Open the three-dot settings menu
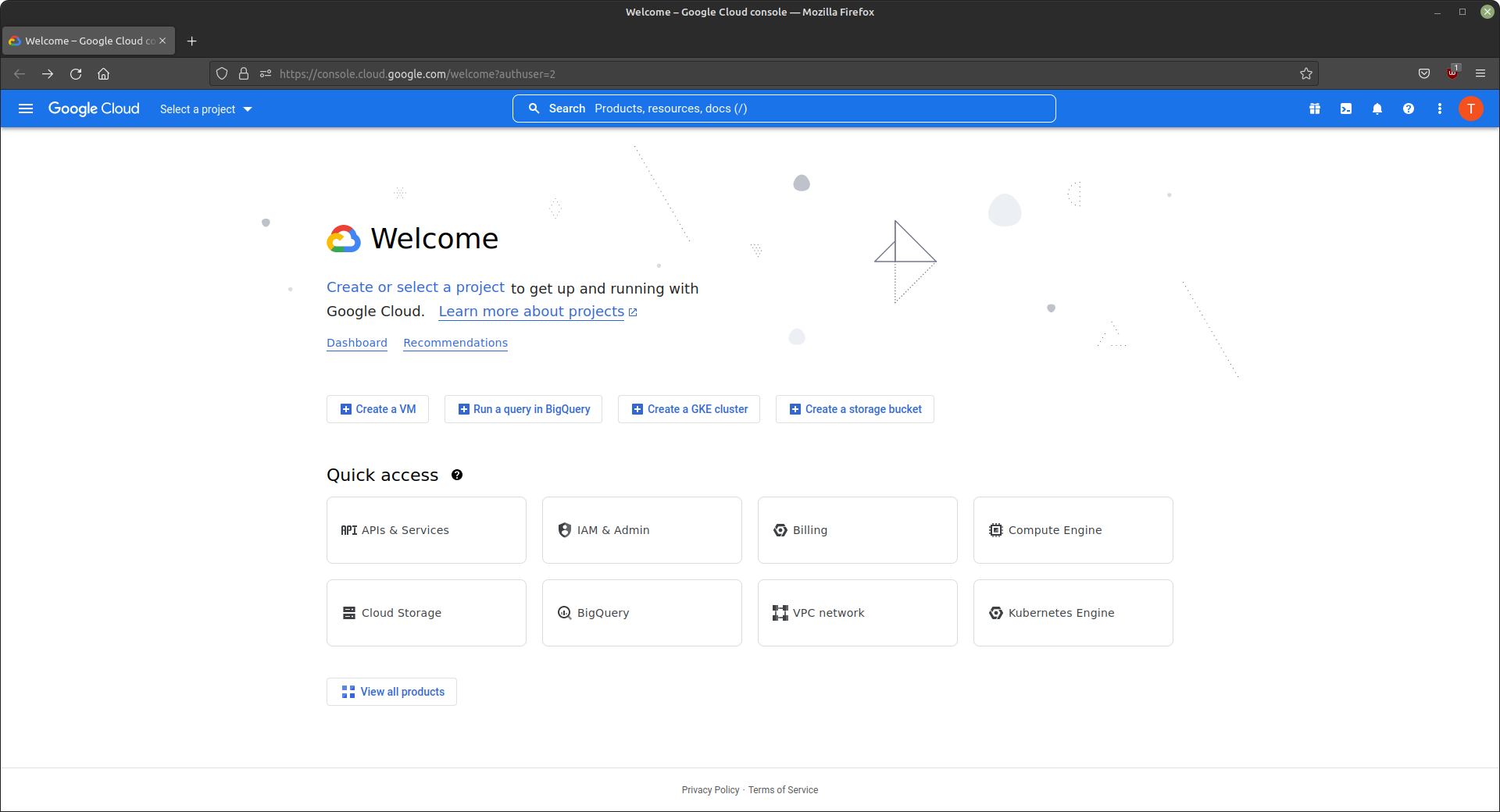 (1440, 109)
